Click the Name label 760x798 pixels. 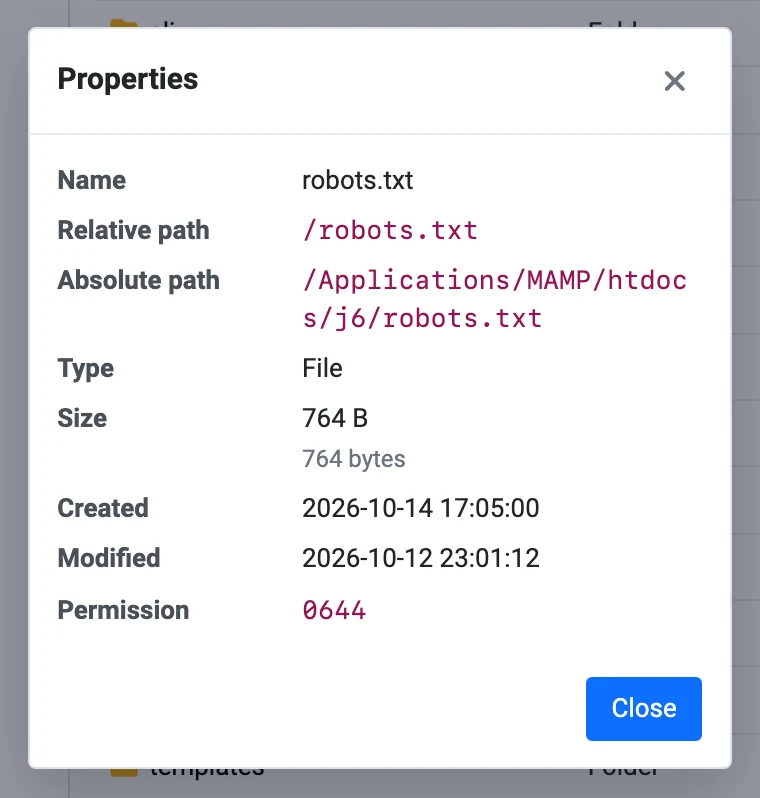coord(92,180)
